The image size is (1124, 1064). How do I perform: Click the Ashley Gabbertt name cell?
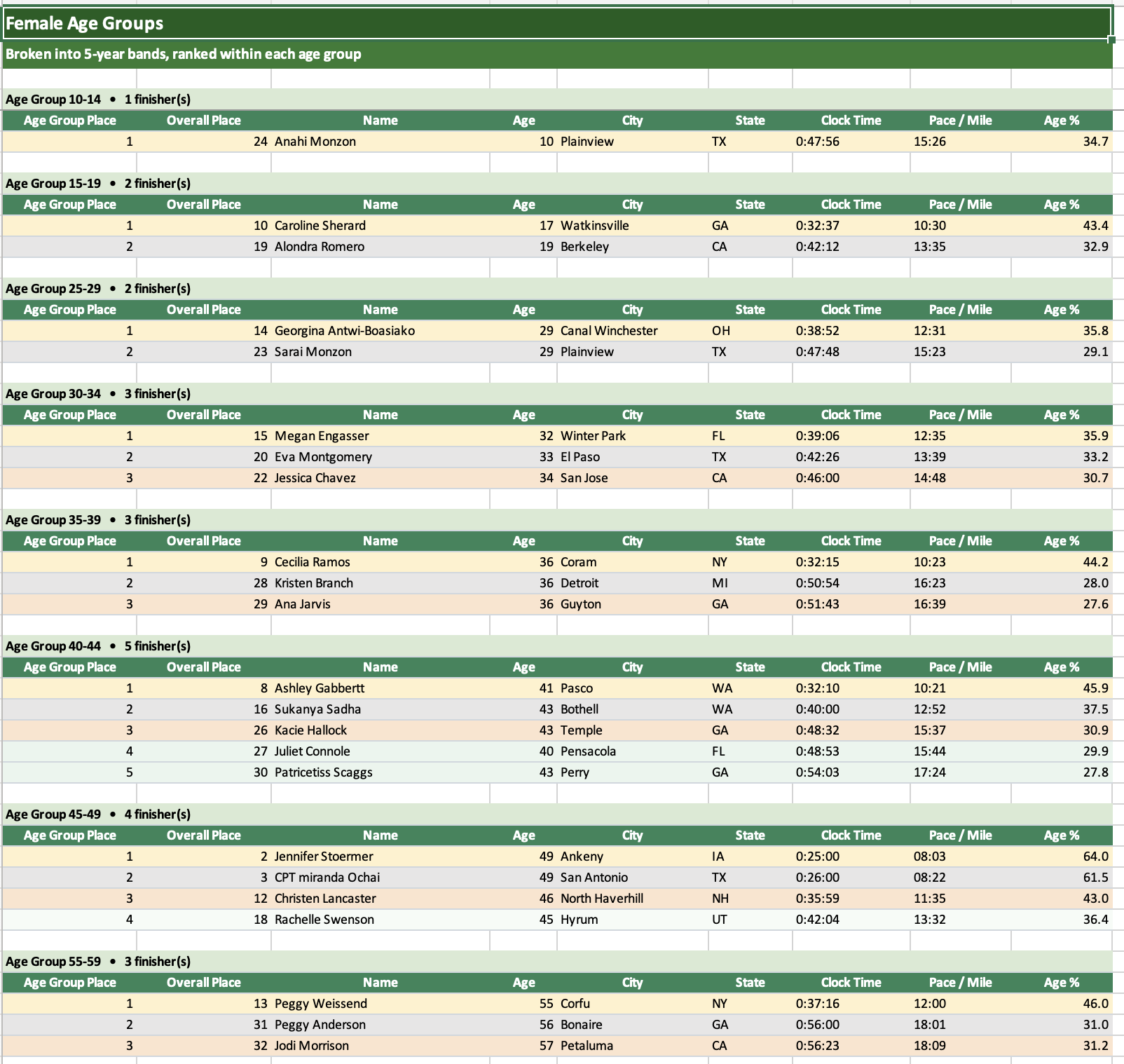320,688
